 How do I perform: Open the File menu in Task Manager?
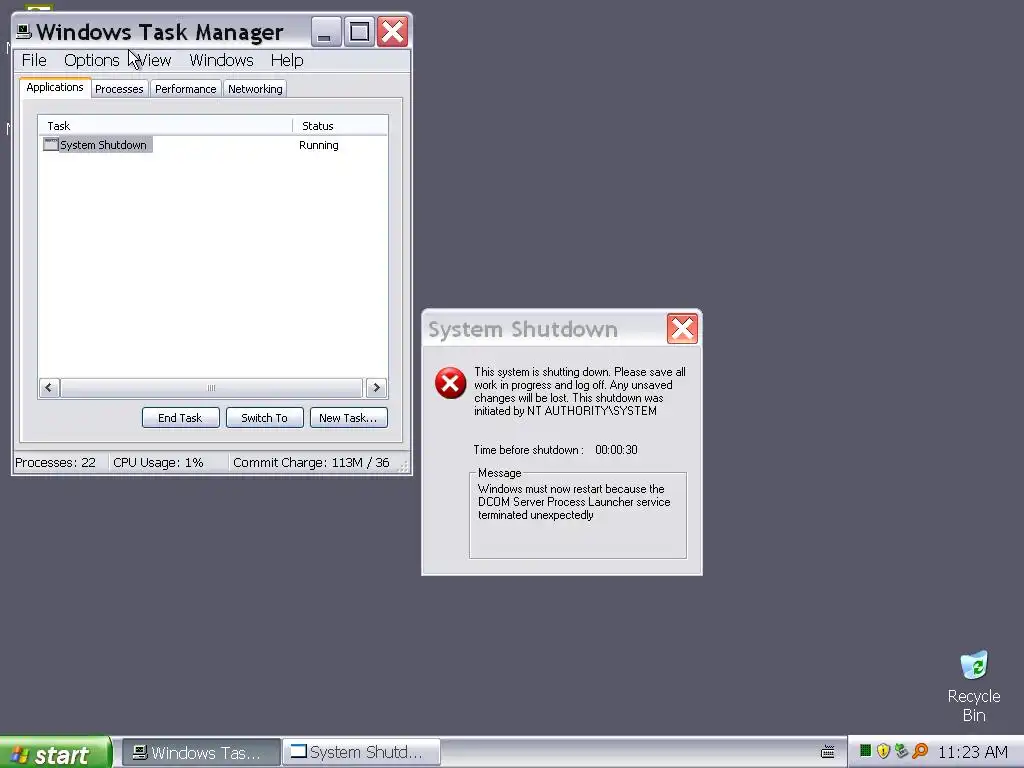(x=34, y=60)
